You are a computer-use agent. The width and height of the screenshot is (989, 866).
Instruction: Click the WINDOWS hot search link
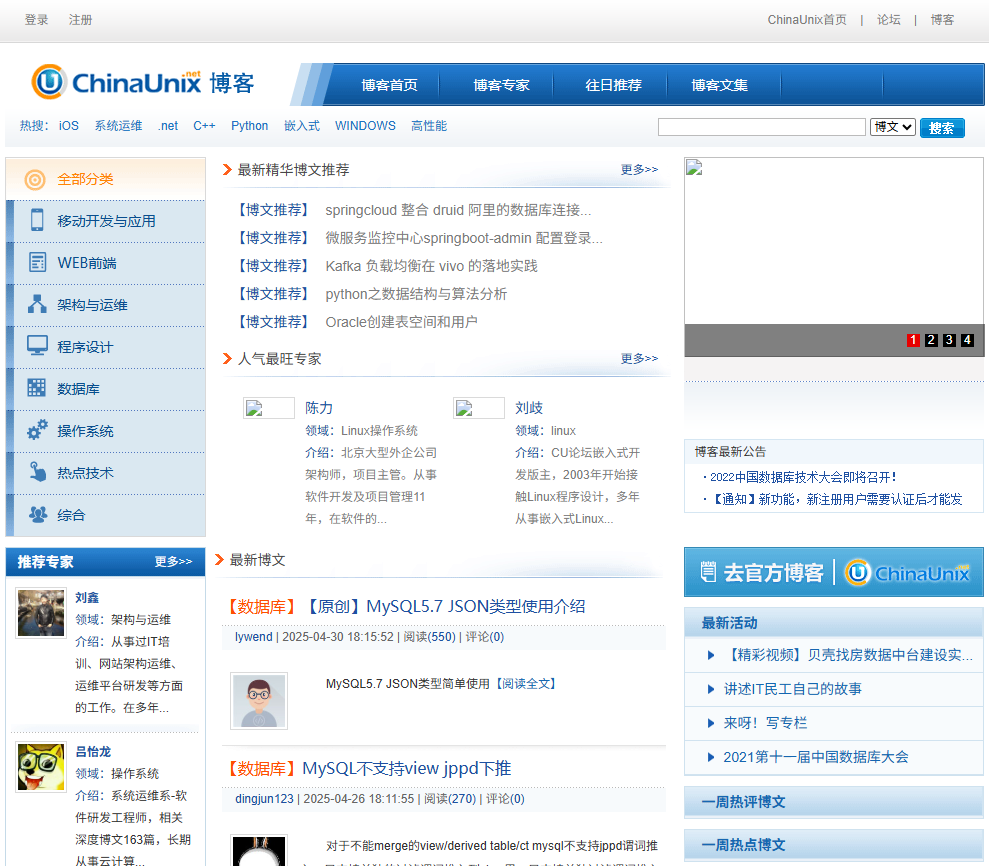coord(365,126)
